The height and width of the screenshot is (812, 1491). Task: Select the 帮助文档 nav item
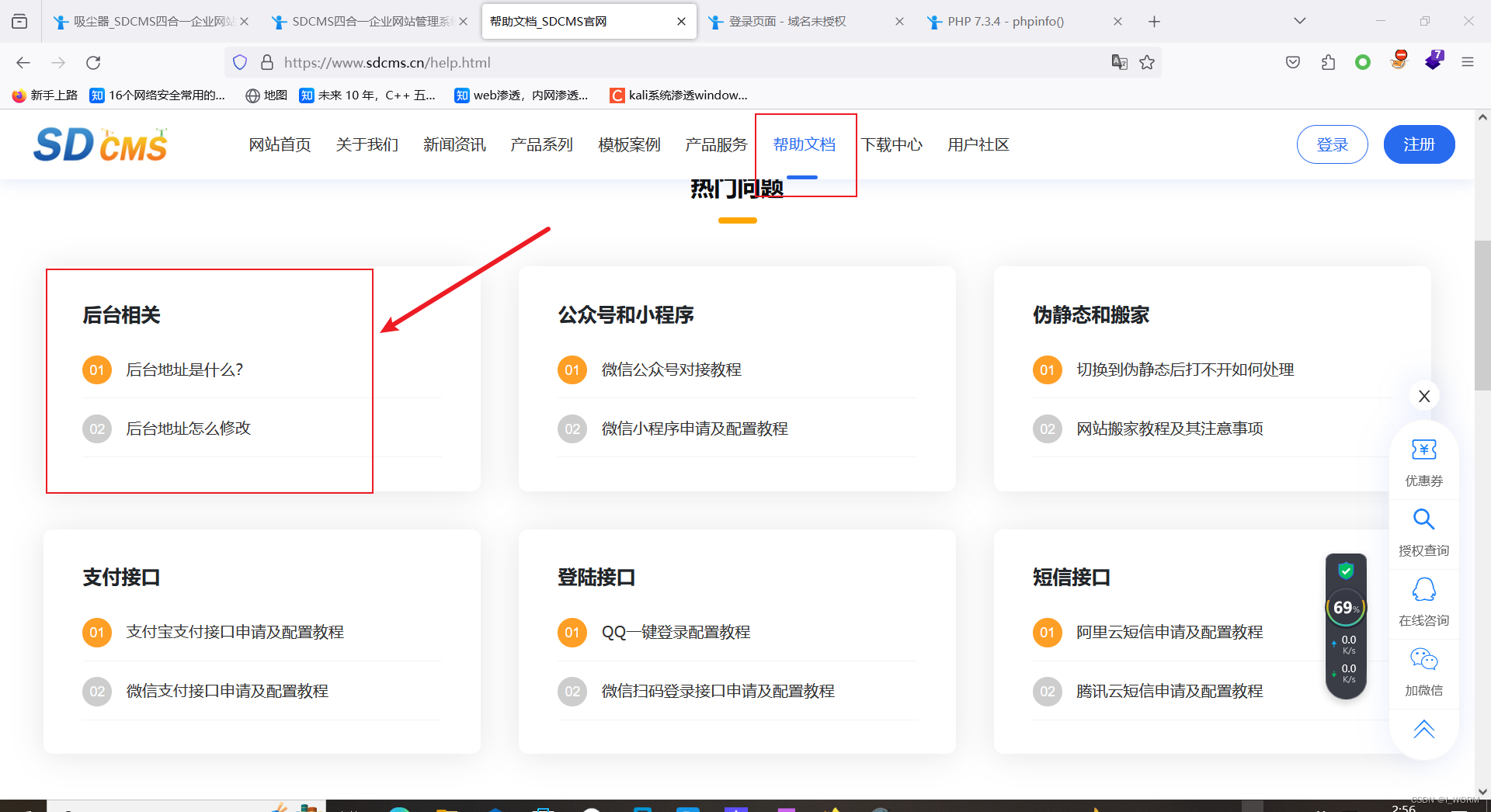(804, 144)
